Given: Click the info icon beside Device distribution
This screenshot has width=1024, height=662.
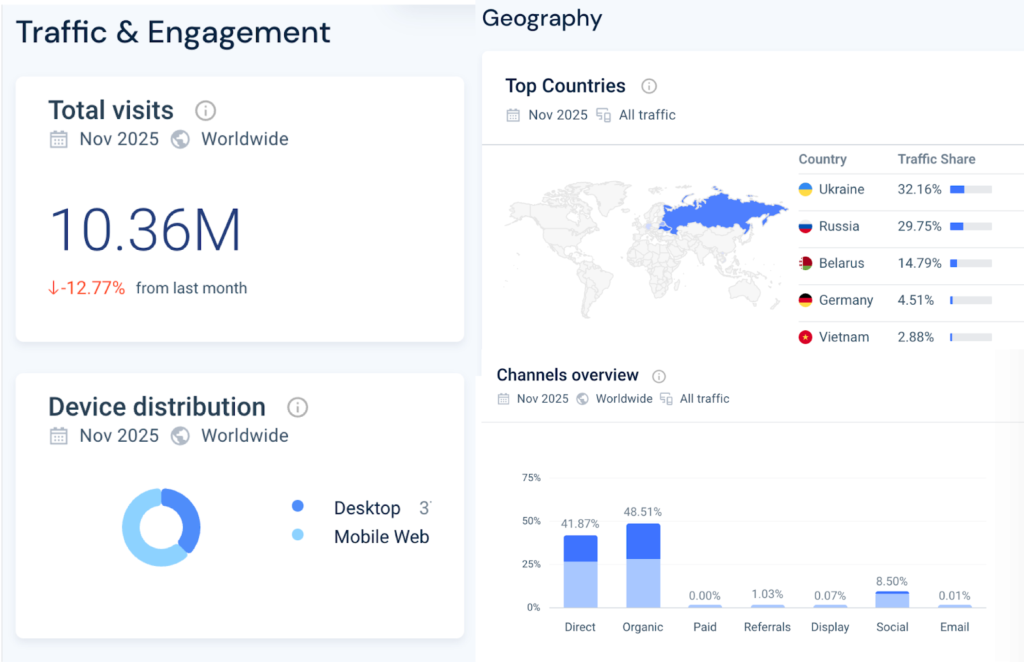Looking at the screenshot, I should (297, 407).
